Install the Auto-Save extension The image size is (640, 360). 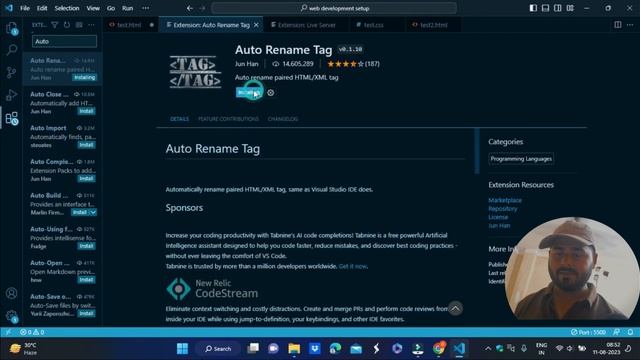click(87, 313)
